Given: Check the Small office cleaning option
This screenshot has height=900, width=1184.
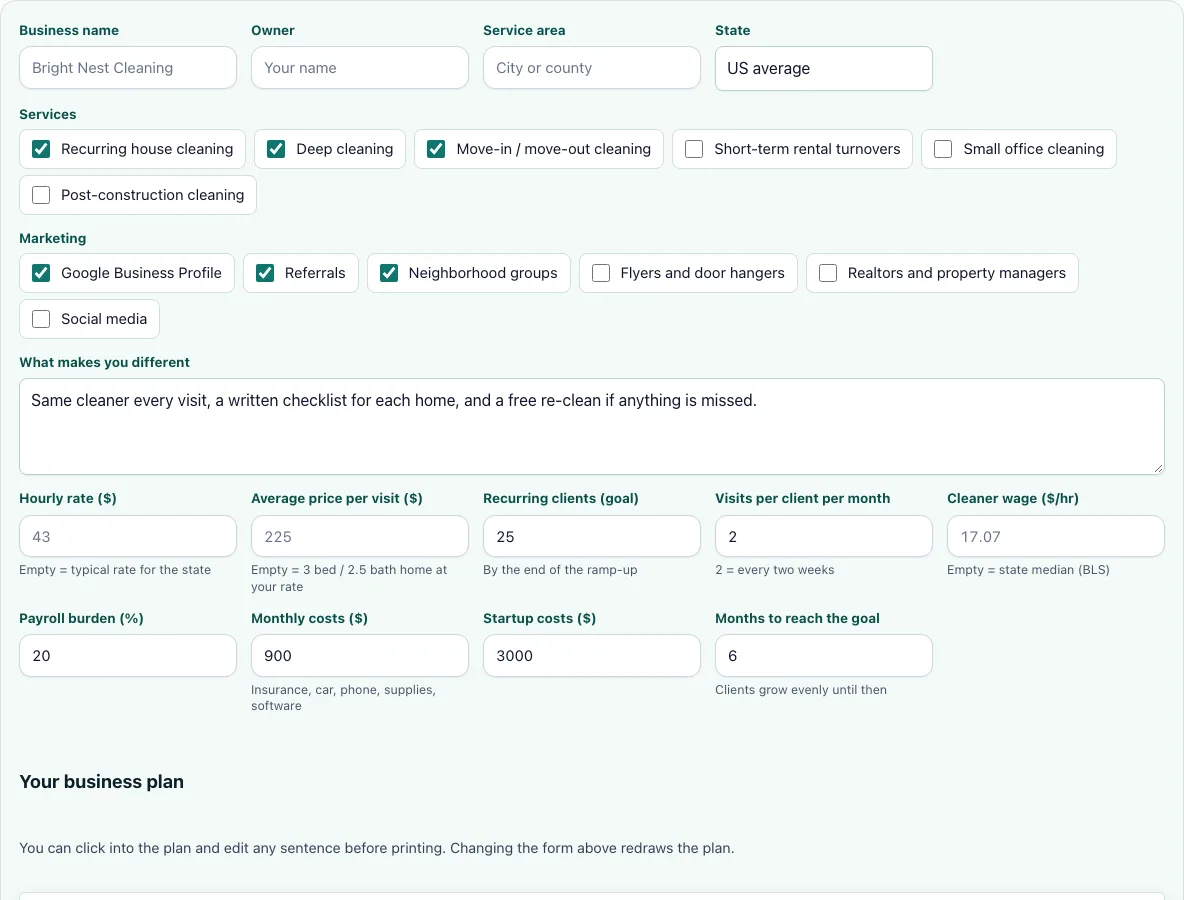Looking at the screenshot, I should 943,149.
